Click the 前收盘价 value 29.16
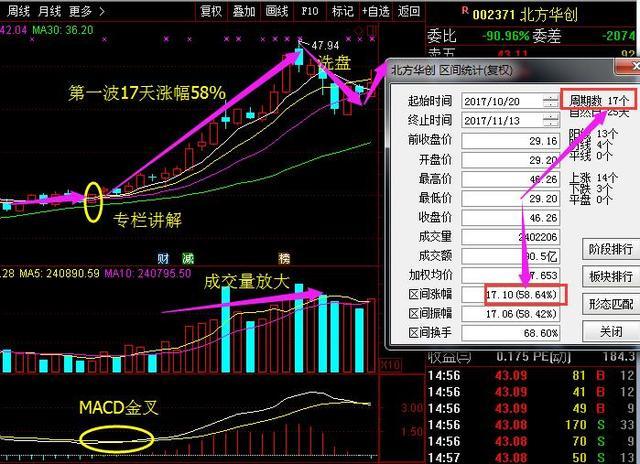 (511, 141)
